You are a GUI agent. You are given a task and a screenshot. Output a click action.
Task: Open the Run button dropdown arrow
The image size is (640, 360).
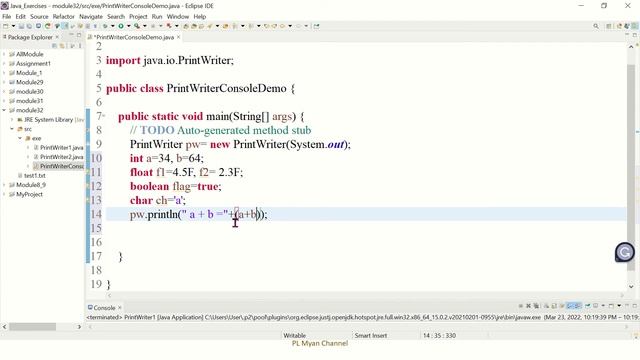128,26
